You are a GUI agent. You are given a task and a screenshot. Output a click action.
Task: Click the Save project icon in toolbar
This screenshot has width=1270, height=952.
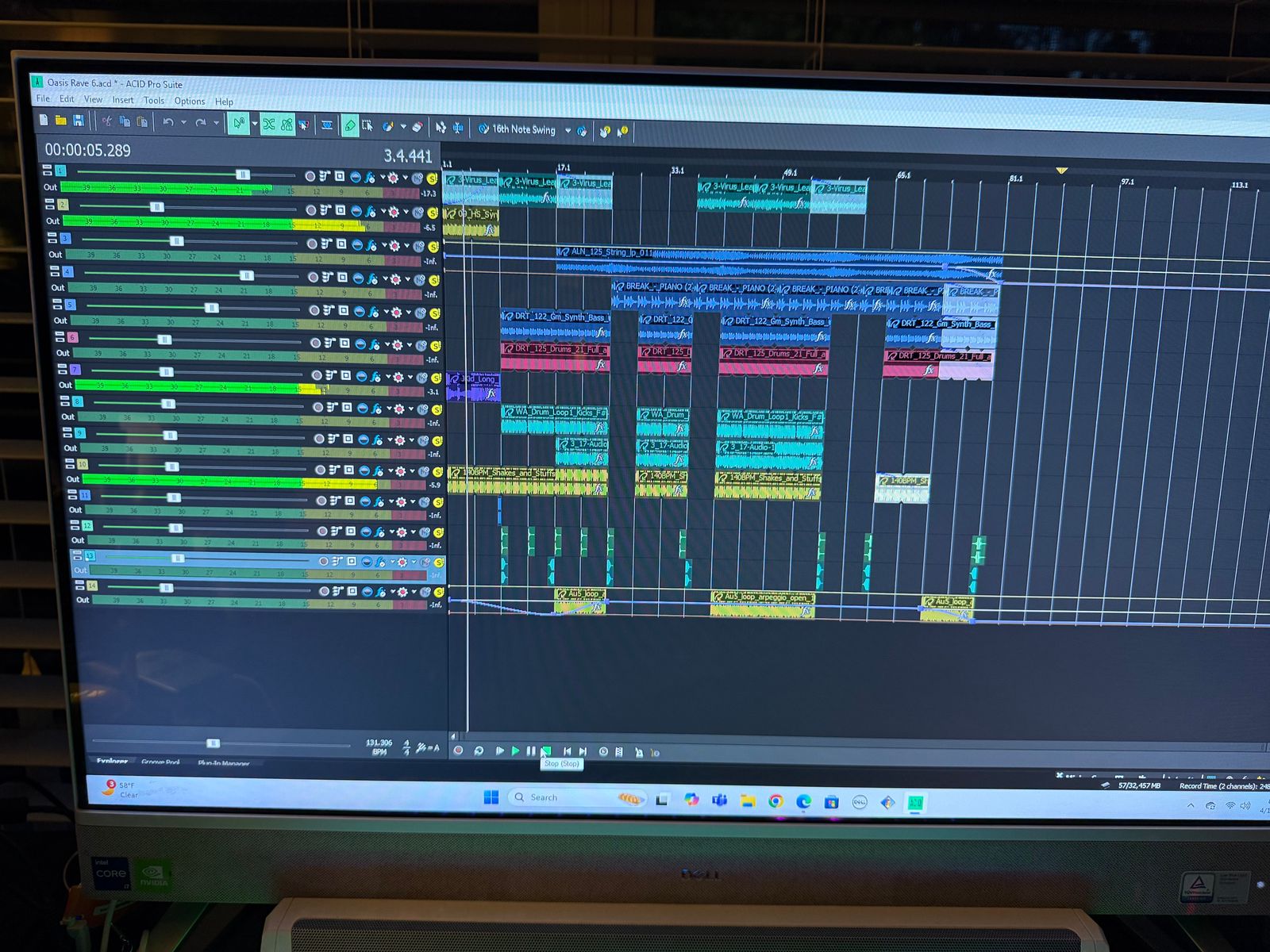(79, 121)
